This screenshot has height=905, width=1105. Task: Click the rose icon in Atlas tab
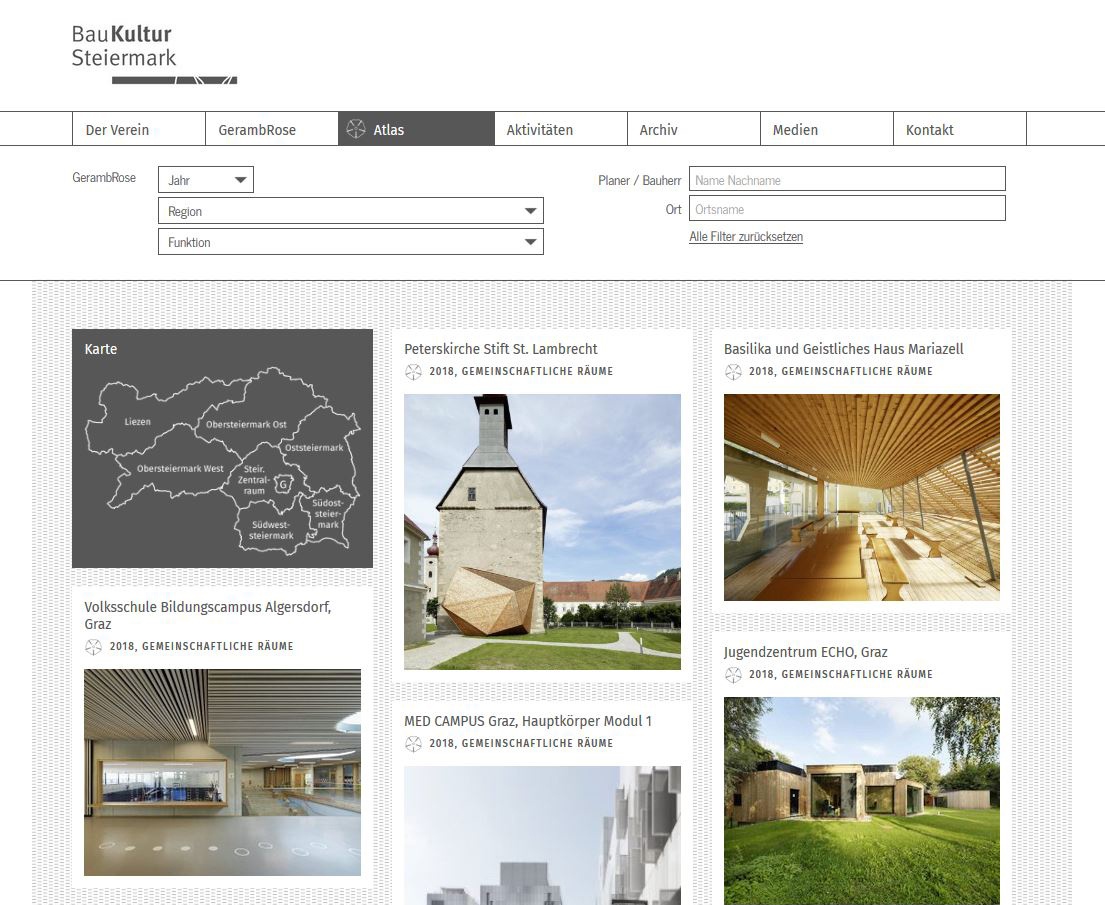pyautogui.click(x=355, y=129)
